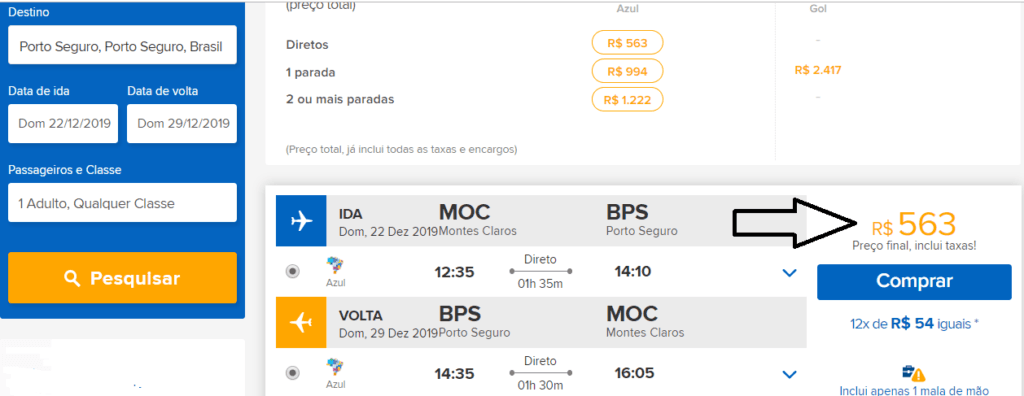Select Gol 1 parada price R$ 2.417
This screenshot has height=396, width=1024.
pos(818,70)
